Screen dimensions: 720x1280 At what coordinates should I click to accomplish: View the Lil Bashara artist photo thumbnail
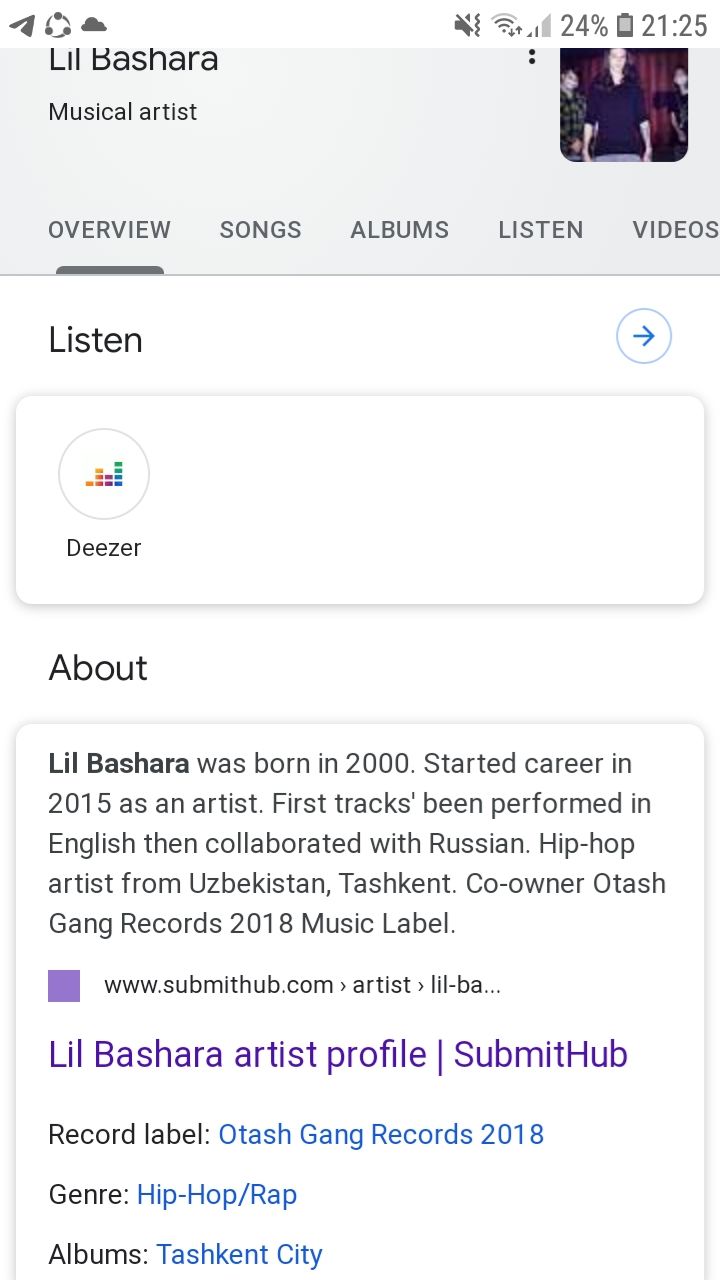click(624, 104)
